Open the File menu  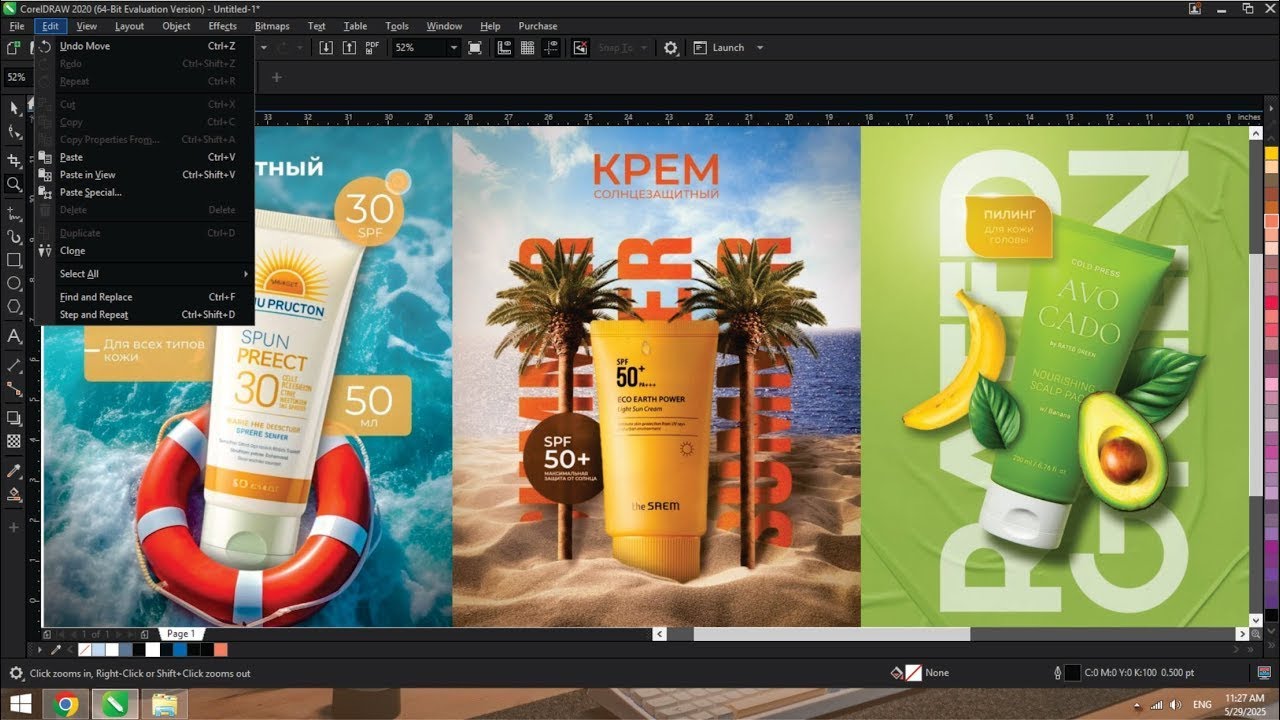(x=17, y=26)
